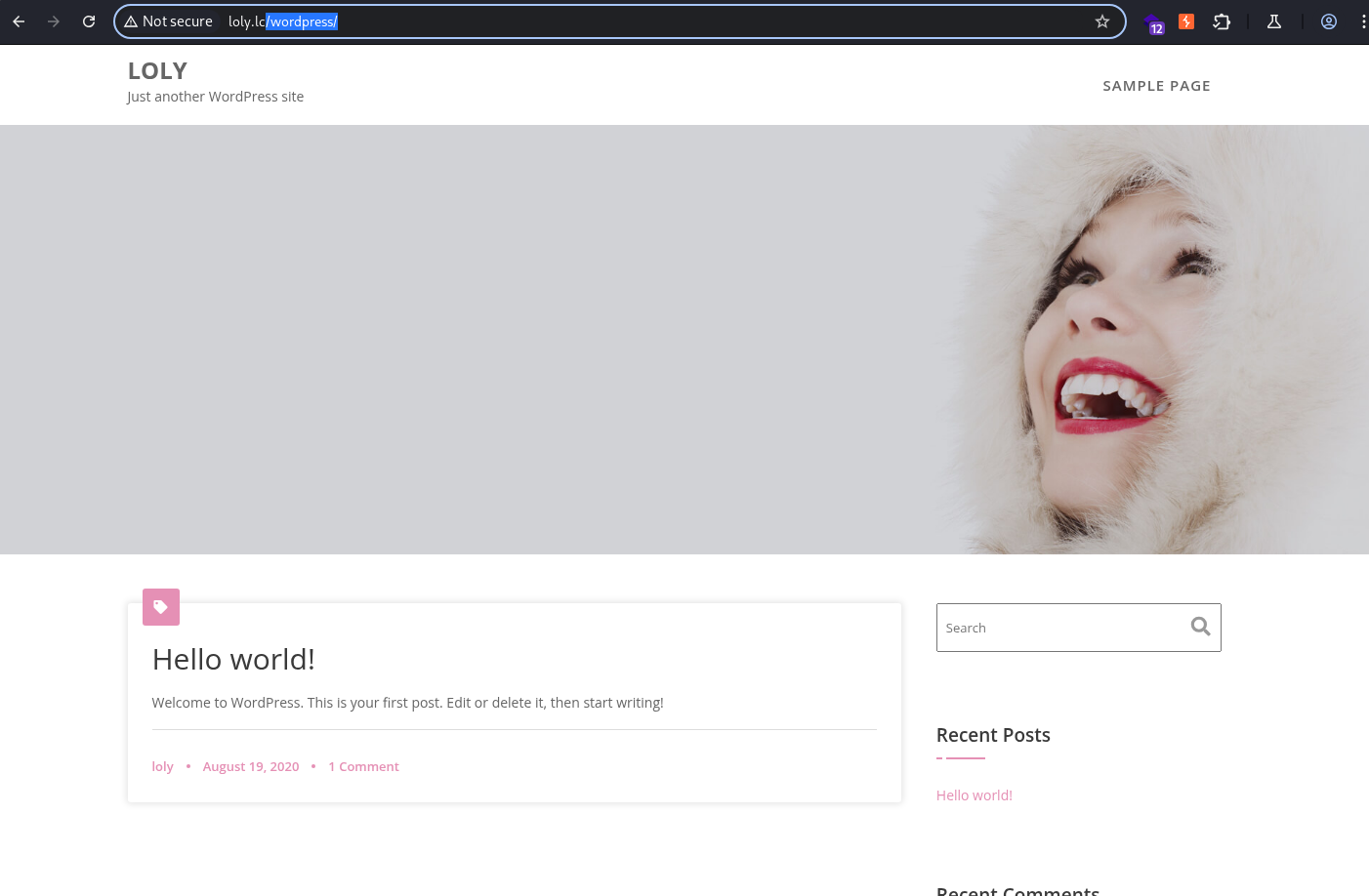This screenshot has width=1369, height=896.
Task: Click the LOLY site title link
Action: 157,71
